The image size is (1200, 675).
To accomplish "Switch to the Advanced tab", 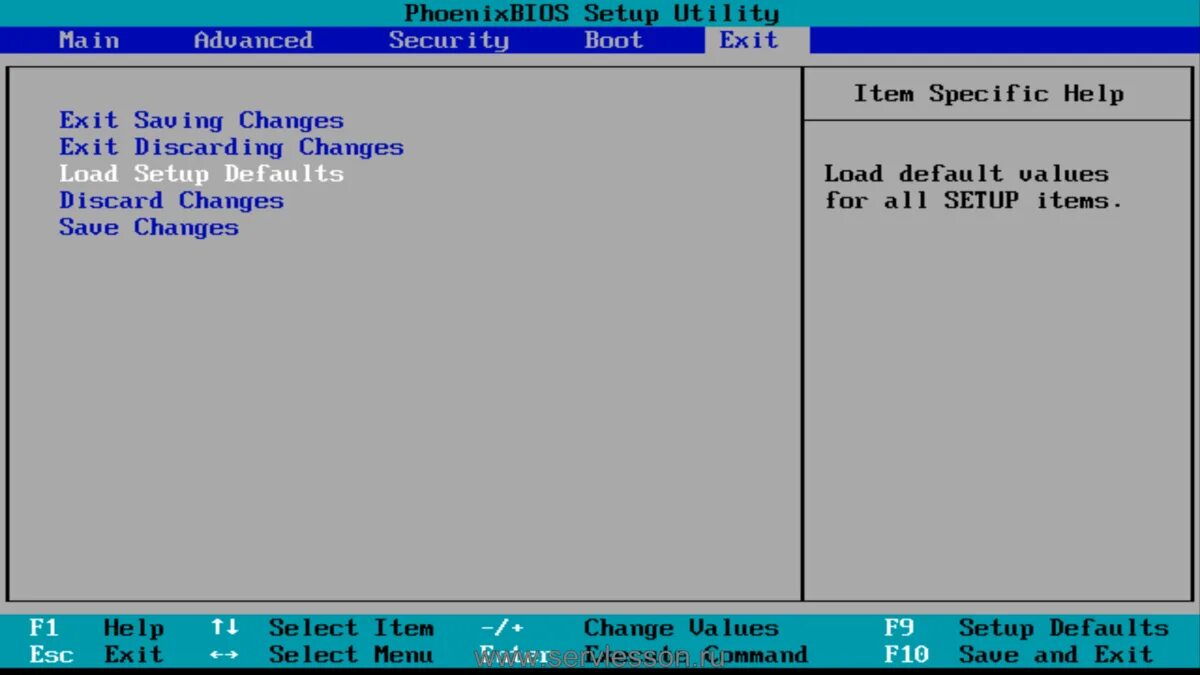I will point(253,40).
